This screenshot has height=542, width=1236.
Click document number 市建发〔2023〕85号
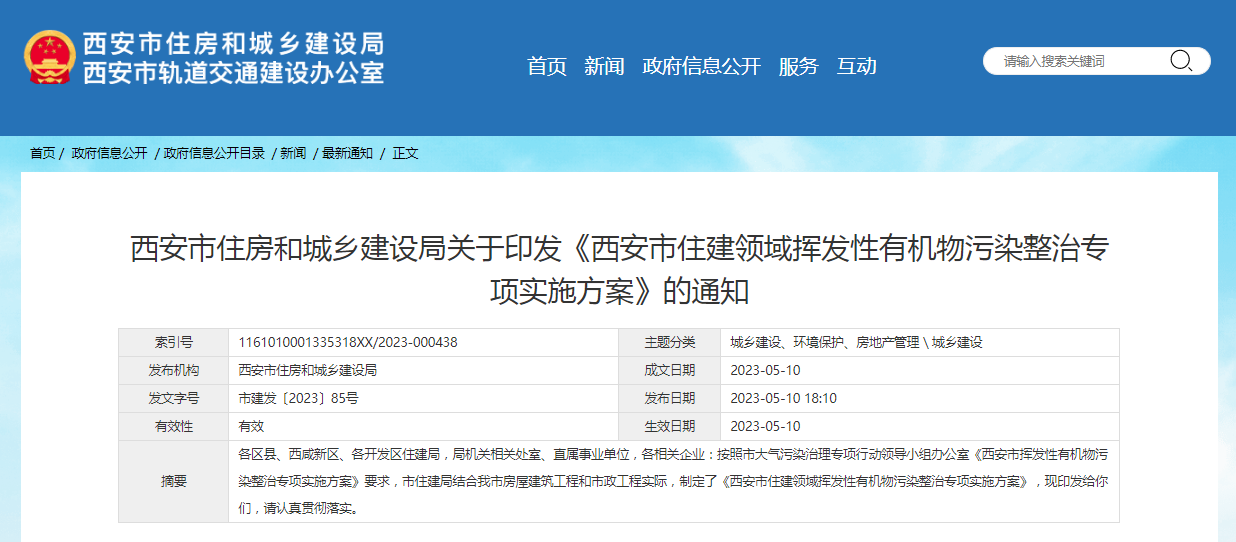pyautogui.click(x=298, y=398)
